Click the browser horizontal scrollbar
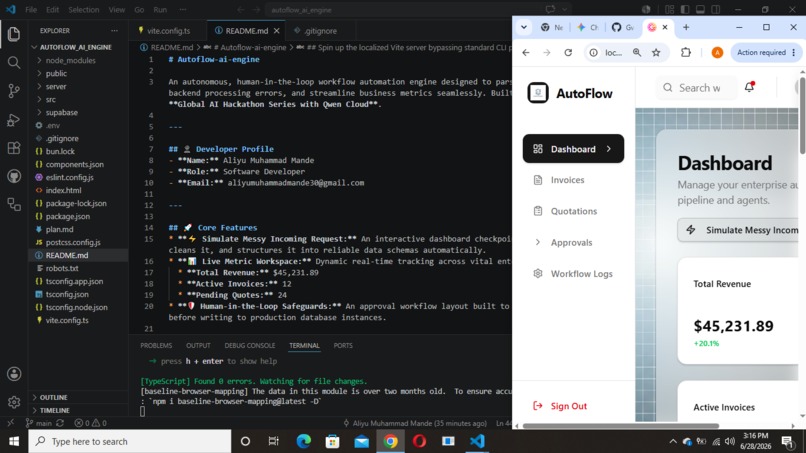This screenshot has width=806, height=453. 620,426
